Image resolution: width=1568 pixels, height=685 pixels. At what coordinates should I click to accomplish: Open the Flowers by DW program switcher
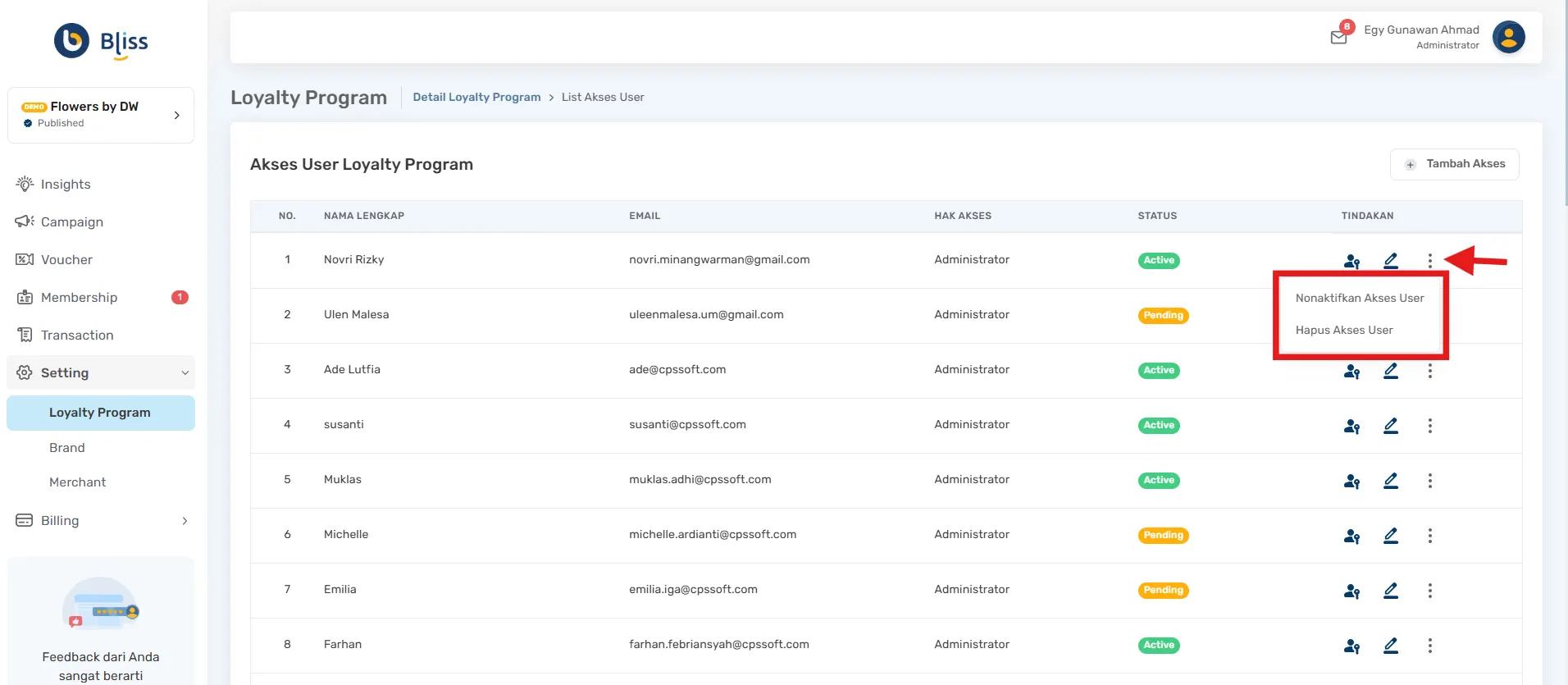pos(101,115)
